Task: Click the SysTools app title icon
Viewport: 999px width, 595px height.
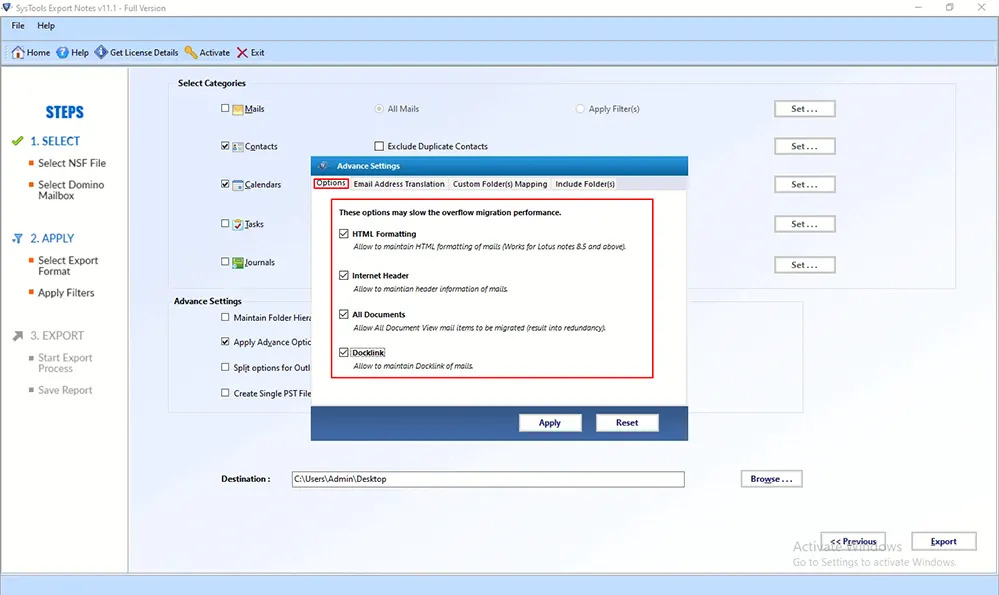Action: click(x=7, y=8)
